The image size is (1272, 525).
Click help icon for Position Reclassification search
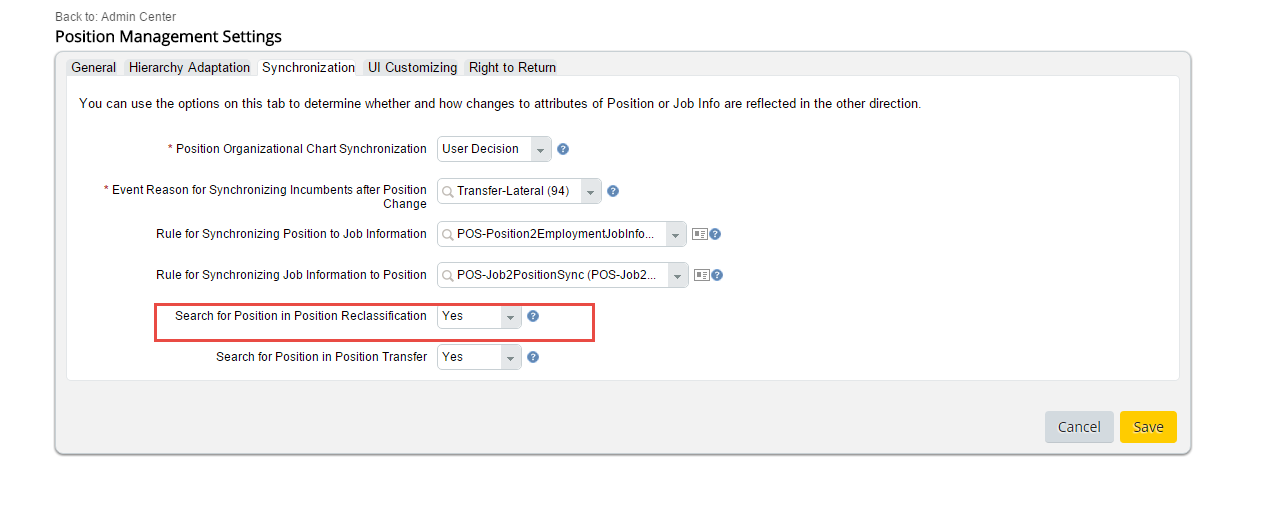[x=533, y=316]
